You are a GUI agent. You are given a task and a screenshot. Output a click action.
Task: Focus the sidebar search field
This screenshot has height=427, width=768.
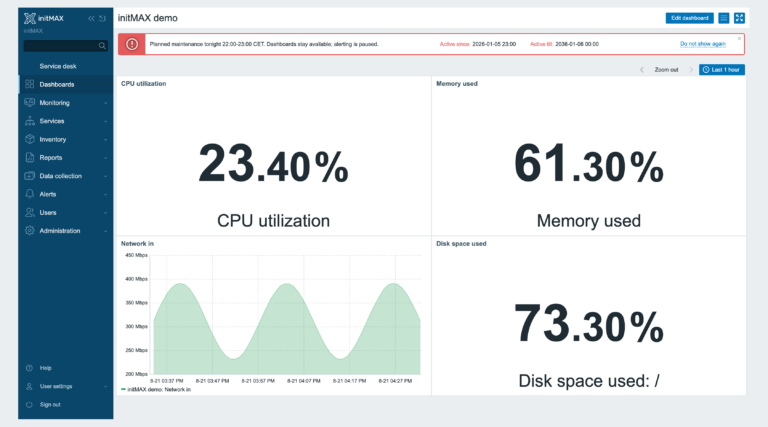tap(66, 46)
